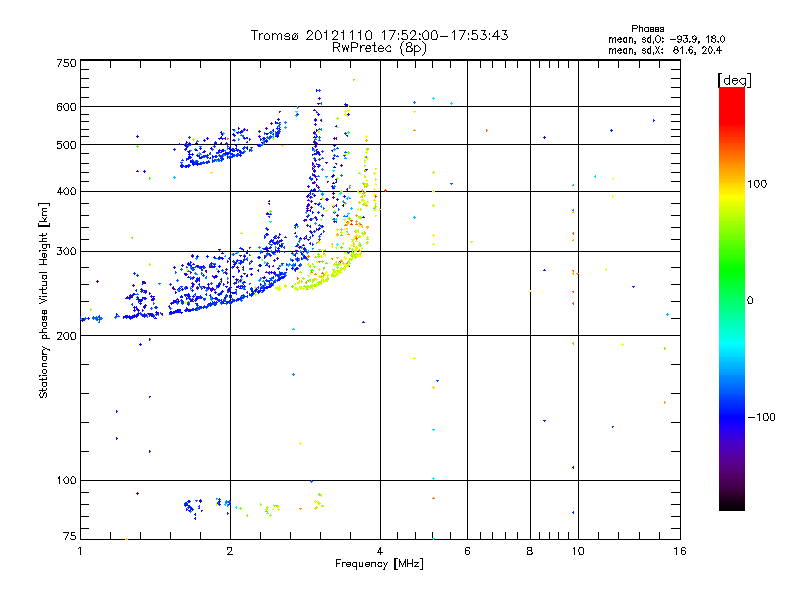Click the "Stationary phase Virtual Height [km]" axis label

coord(44,301)
